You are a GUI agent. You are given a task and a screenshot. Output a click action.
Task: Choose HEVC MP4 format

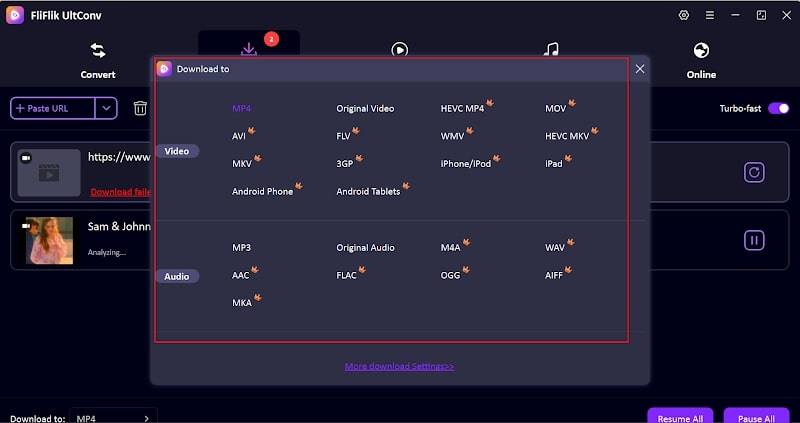coord(462,108)
